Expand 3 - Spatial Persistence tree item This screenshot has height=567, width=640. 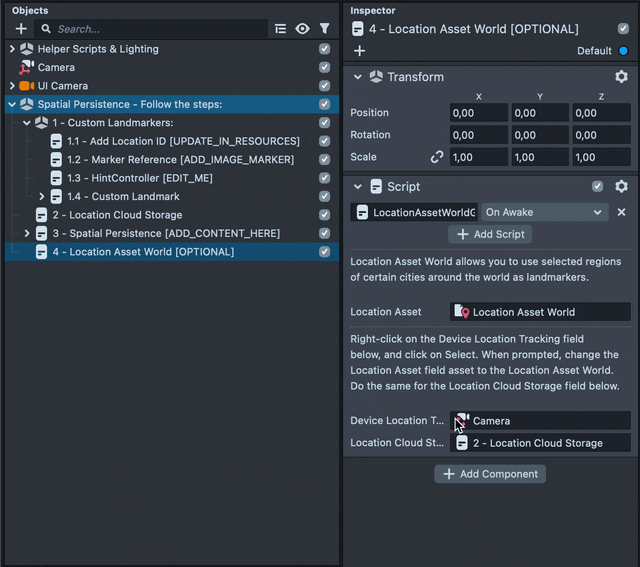pyautogui.click(x=27, y=233)
